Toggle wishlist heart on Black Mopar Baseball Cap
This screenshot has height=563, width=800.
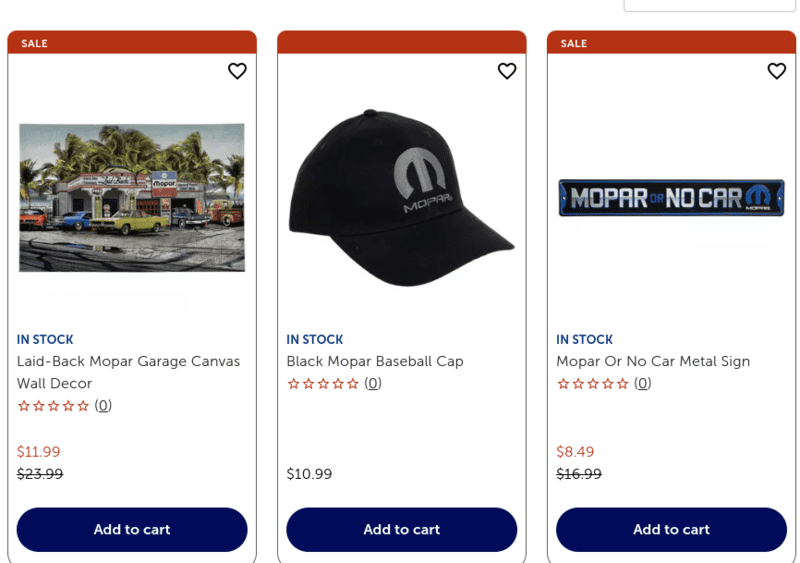(507, 71)
